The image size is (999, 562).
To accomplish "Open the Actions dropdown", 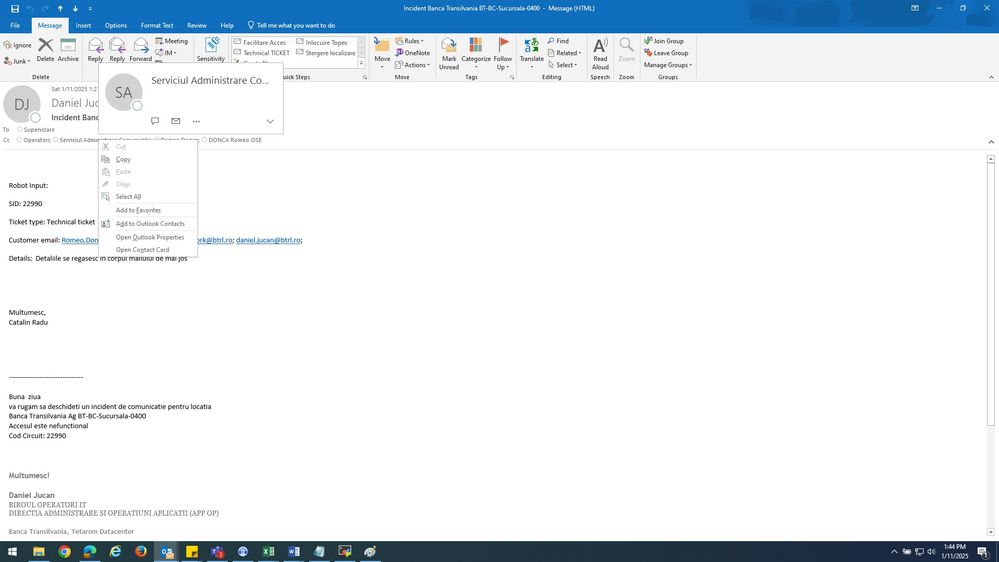I will [x=412, y=65].
